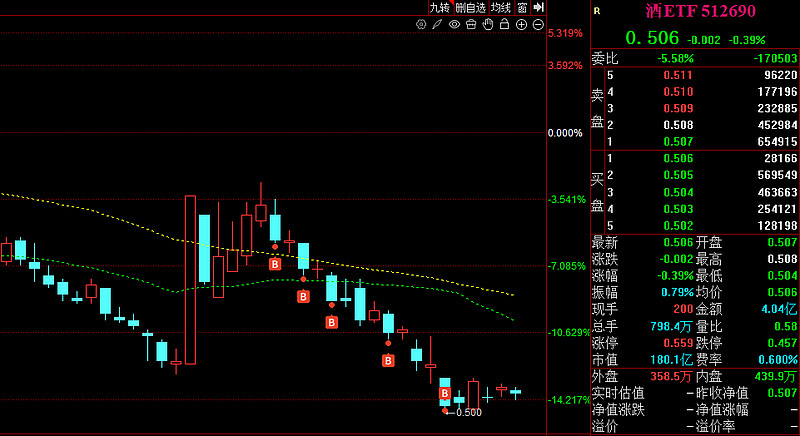Image resolution: width=800 pixels, height=436 pixels.
Task: Select the drawing pen tool
Action: click(x=437, y=24)
